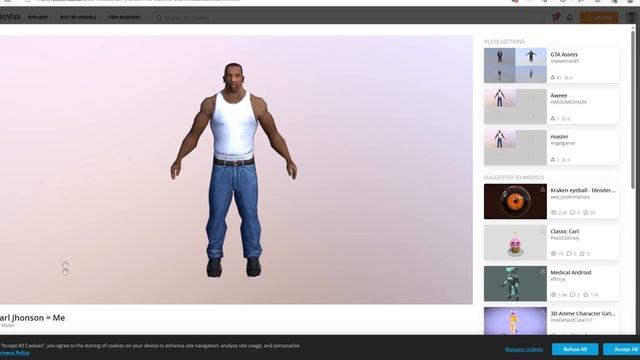Open the Classic Carl cupcake thumbnail
This screenshot has width=640, height=360.
(x=515, y=242)
